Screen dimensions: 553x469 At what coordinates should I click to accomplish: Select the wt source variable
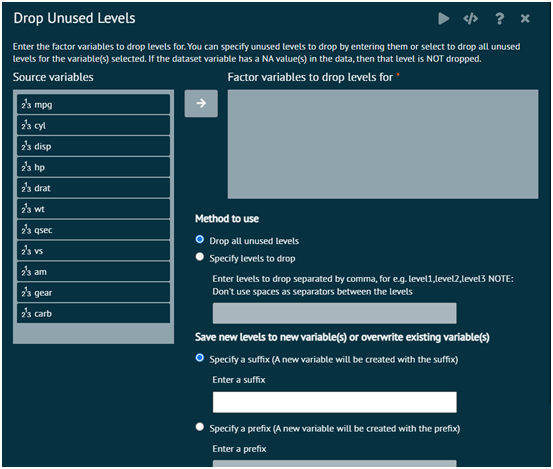click(93, 209)
